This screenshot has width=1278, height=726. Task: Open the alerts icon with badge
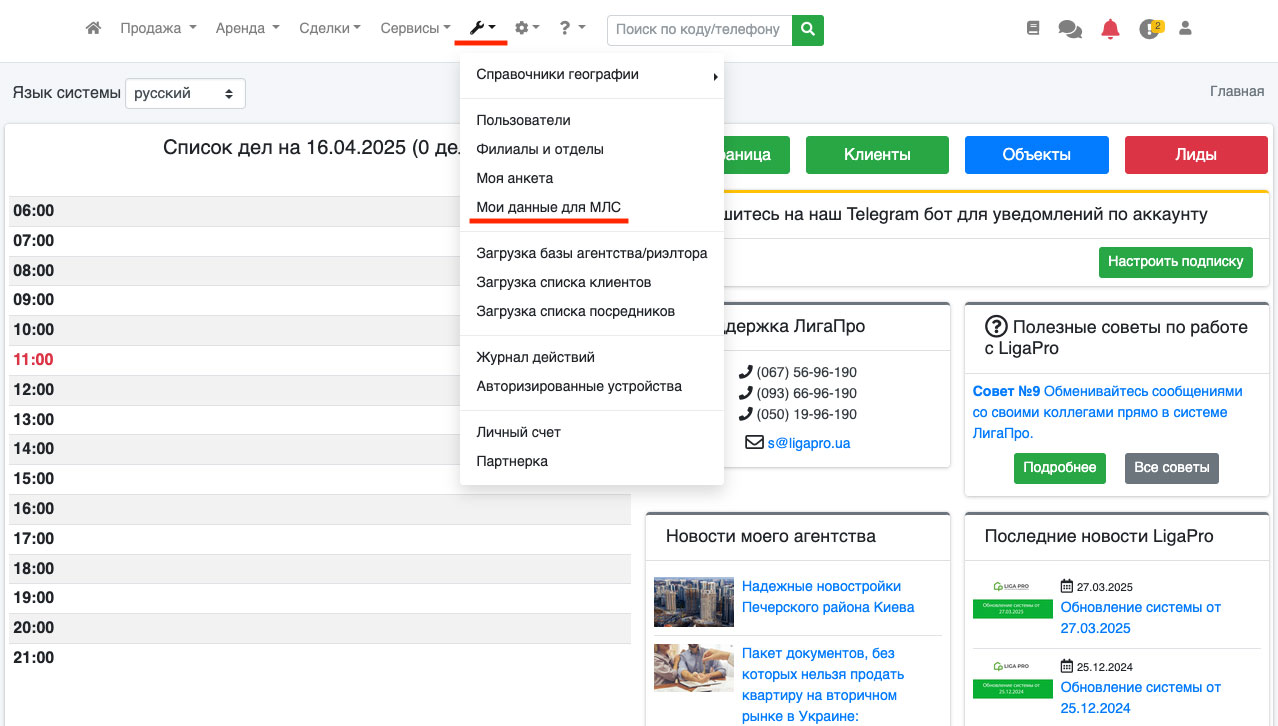point(1150,29)
